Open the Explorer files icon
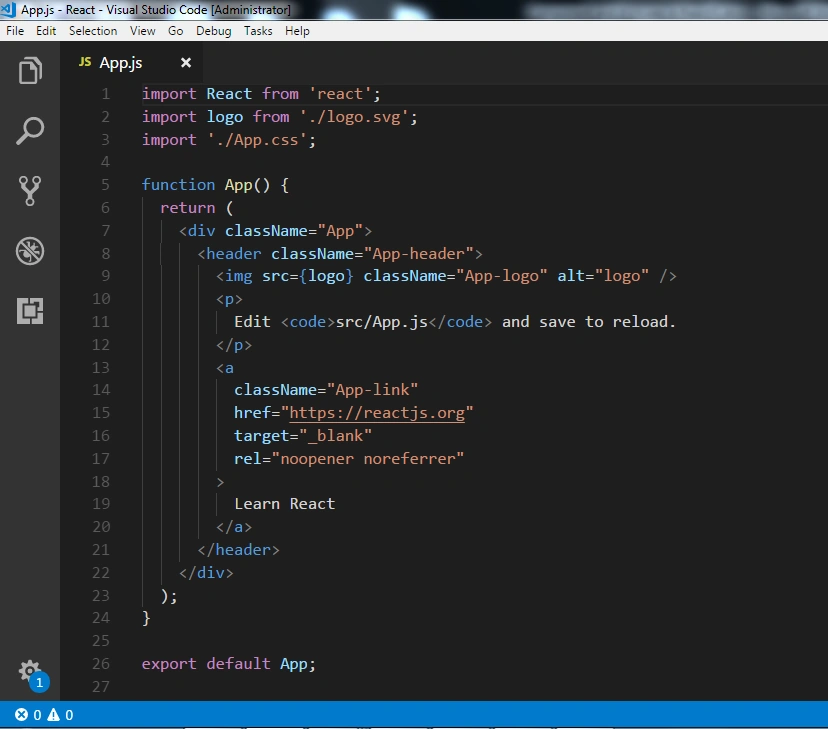Screen dimensions: 828x729 [x=30, y=71]
